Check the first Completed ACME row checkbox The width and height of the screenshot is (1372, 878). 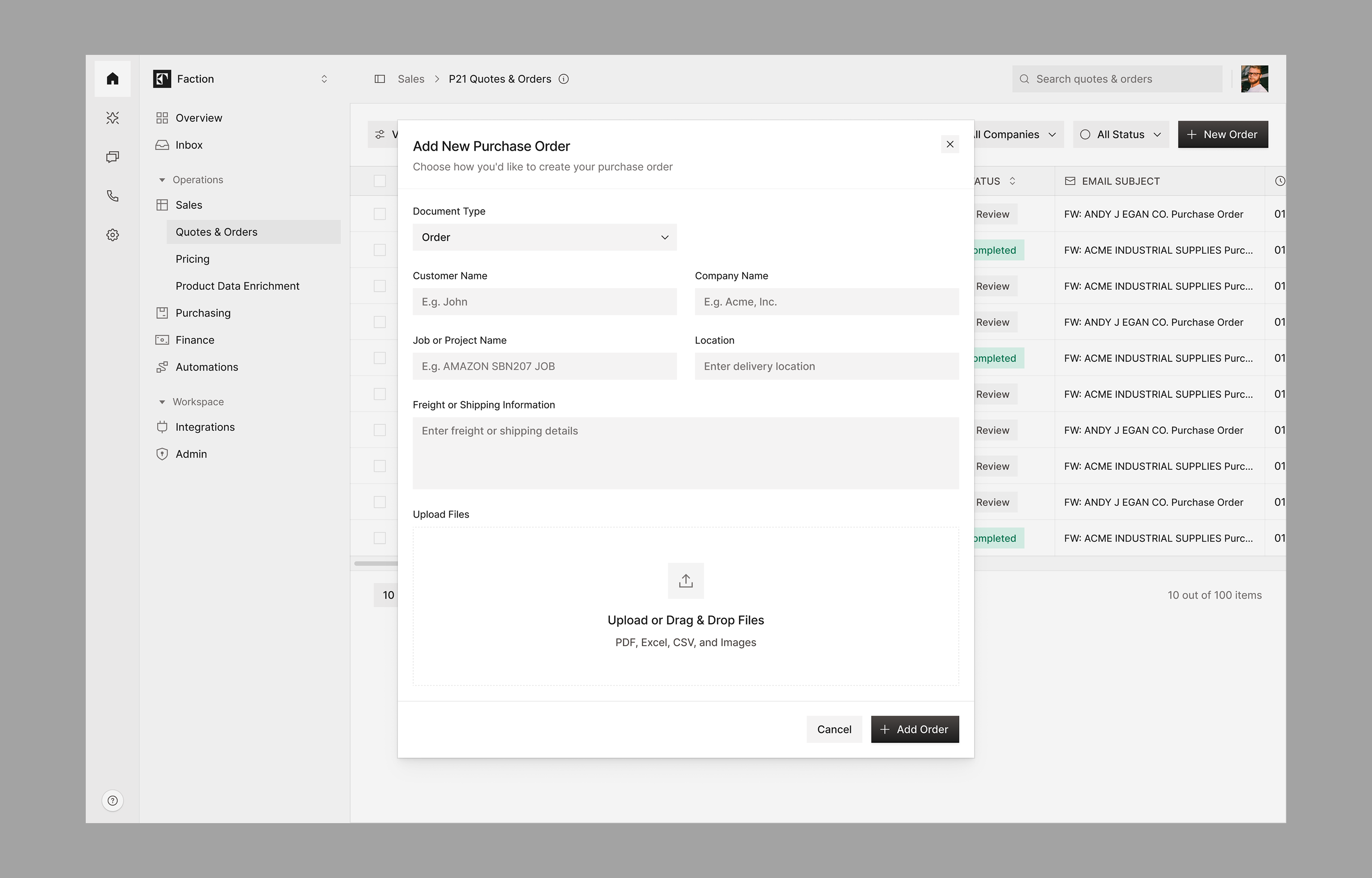point(379,250)
